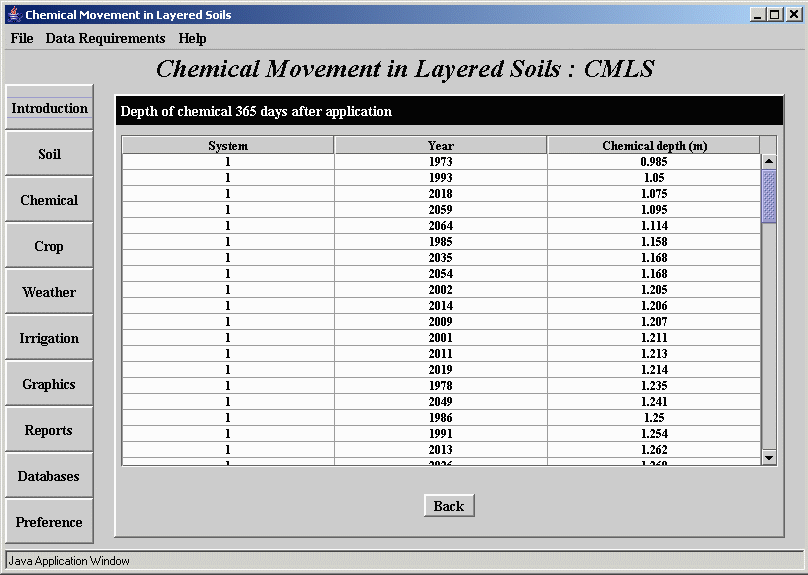
Task: Click the 1.25 chemical depth value
Action: (x=654, y=417)
